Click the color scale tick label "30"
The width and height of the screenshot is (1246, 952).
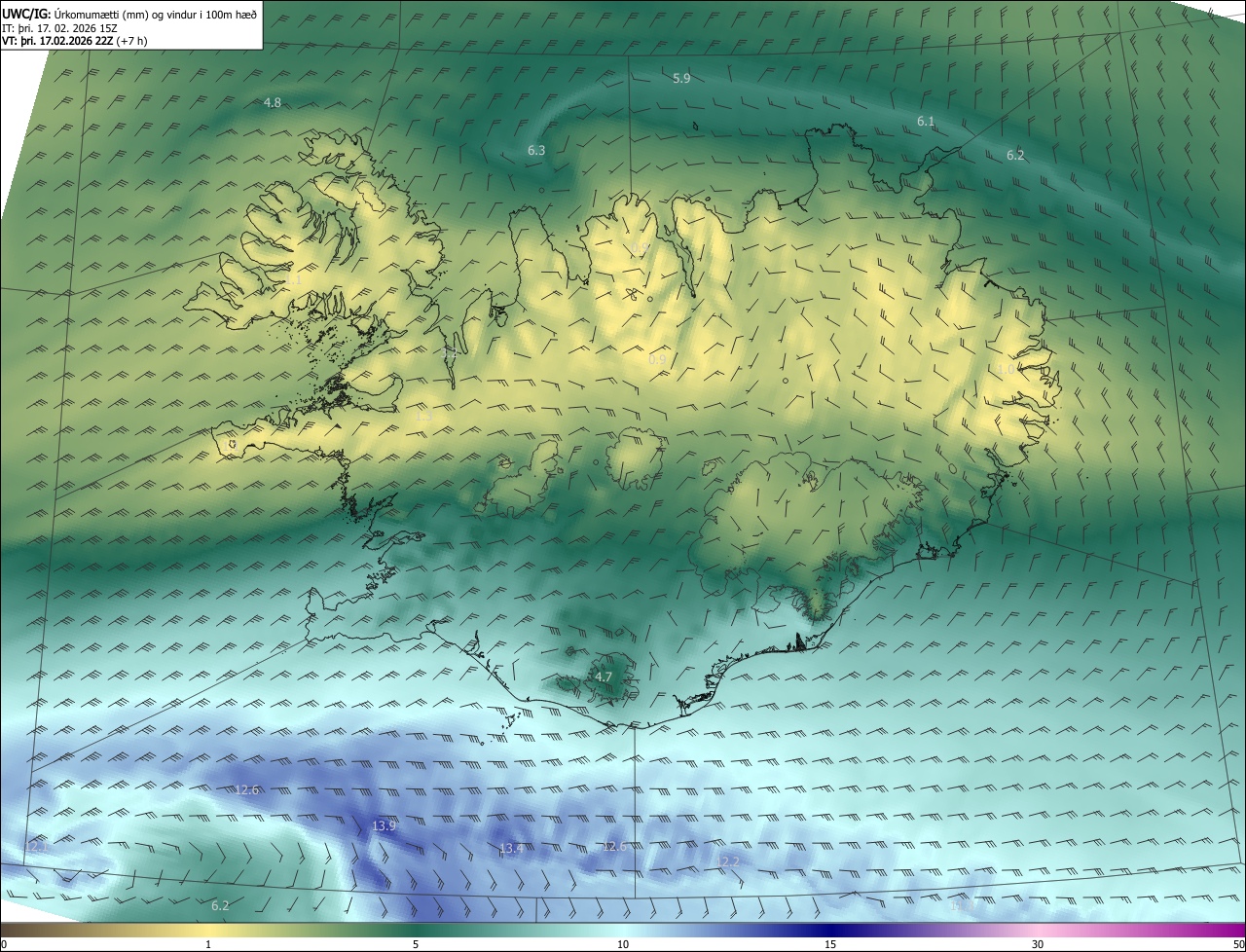tap(1038, 944)
